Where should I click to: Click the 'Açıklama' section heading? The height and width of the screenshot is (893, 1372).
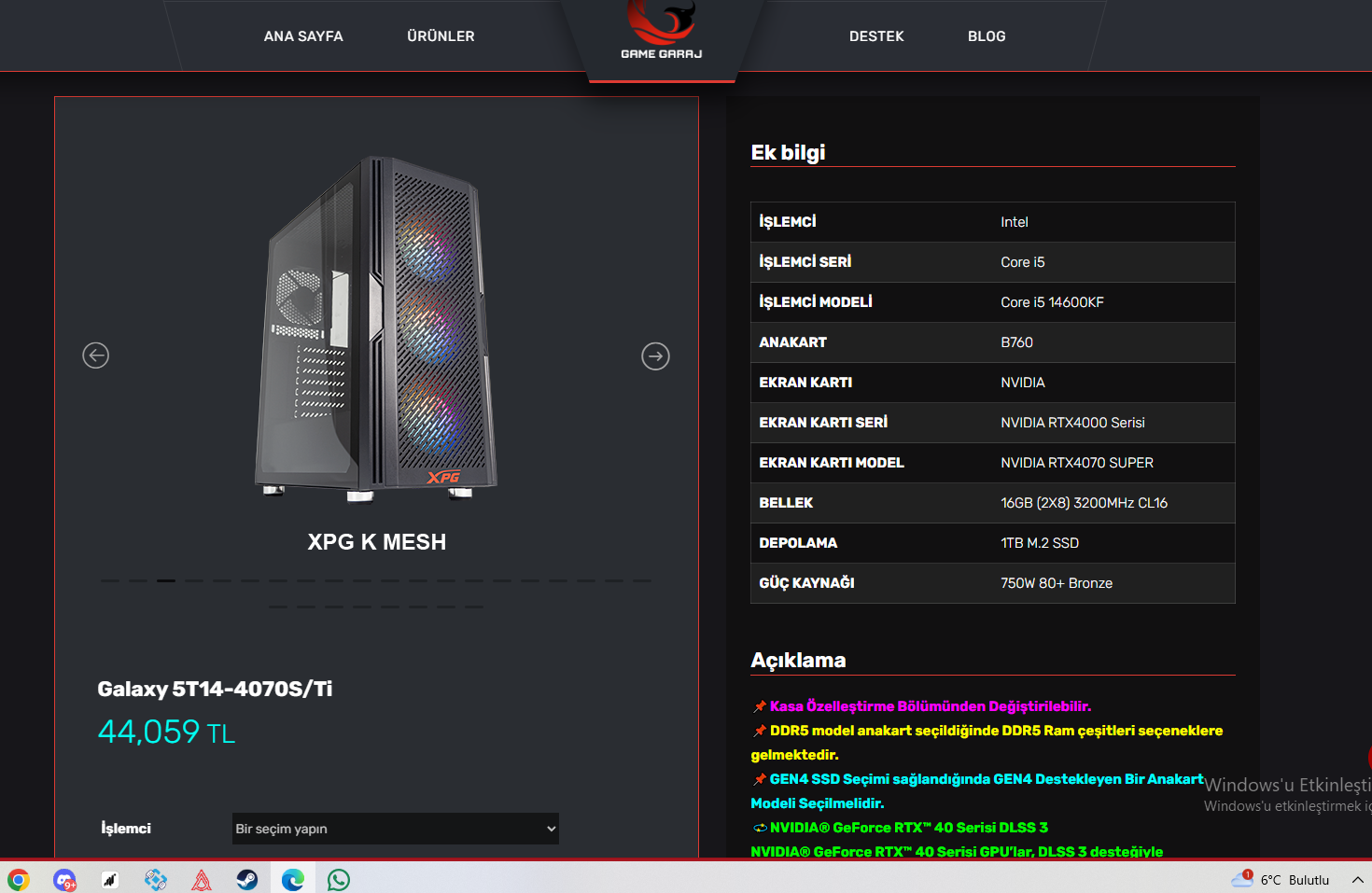click(798, 660)
